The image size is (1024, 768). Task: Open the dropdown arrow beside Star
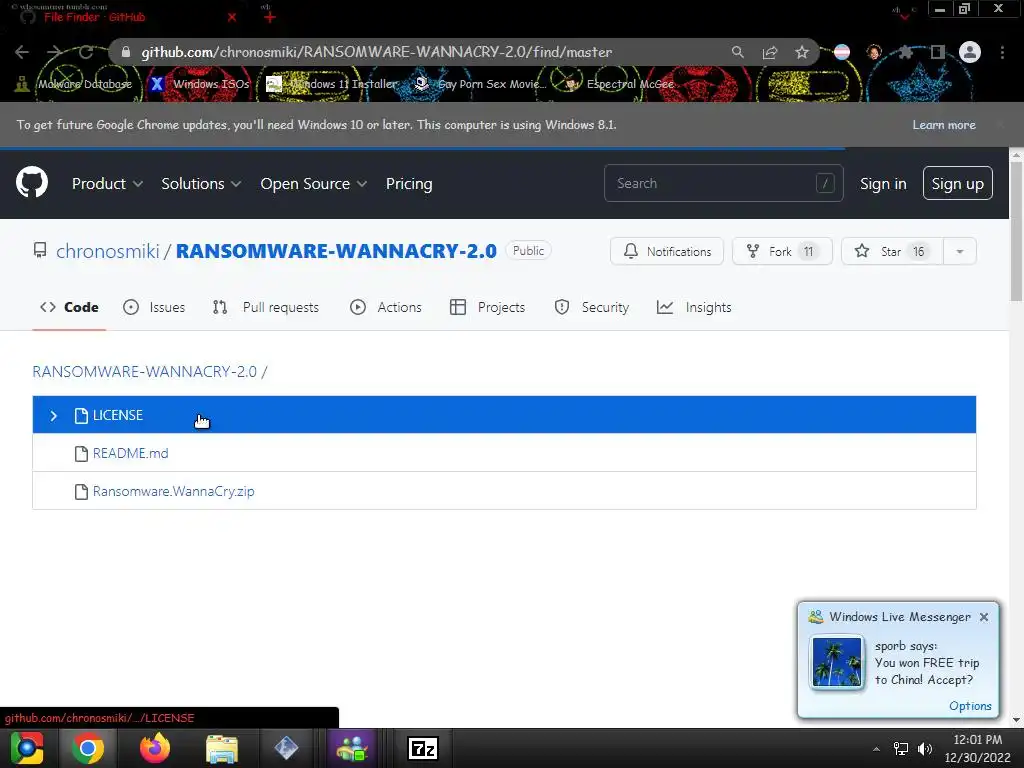click(x=960, y=251)
